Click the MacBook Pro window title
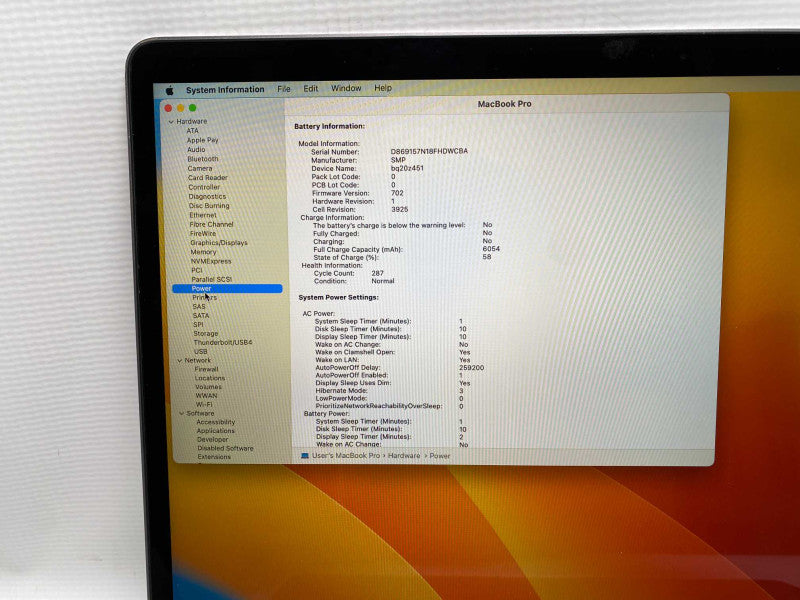Screen dimensions: 800x600 tap(505, 104)
